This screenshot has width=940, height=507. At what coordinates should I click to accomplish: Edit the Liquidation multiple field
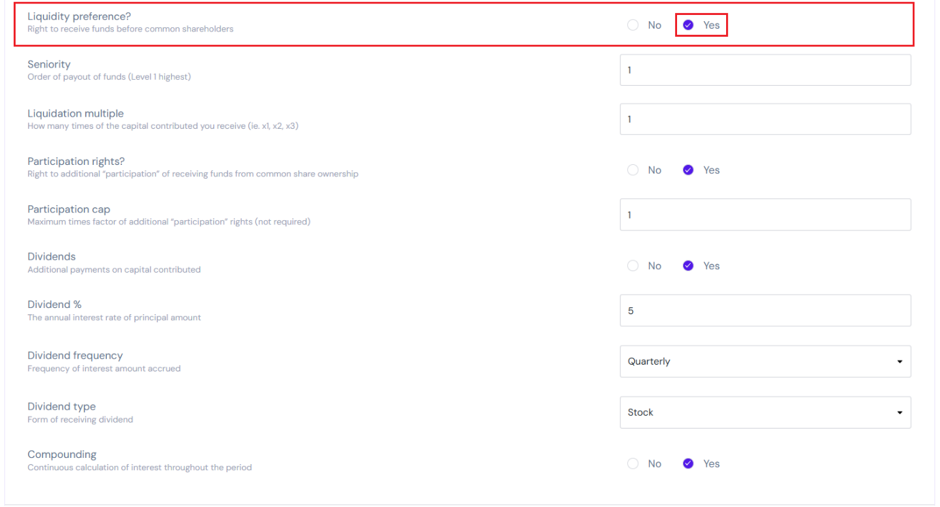point(766,119)
